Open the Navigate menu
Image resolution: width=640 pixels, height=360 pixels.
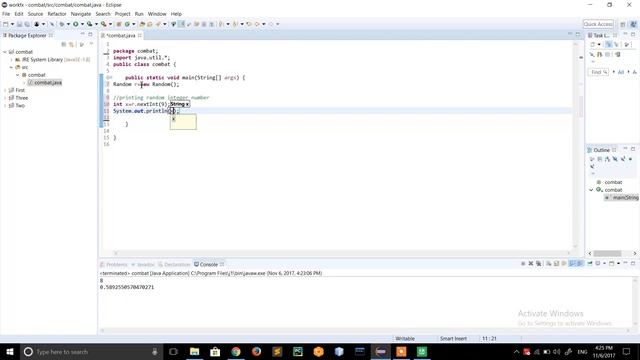point(81,14)
